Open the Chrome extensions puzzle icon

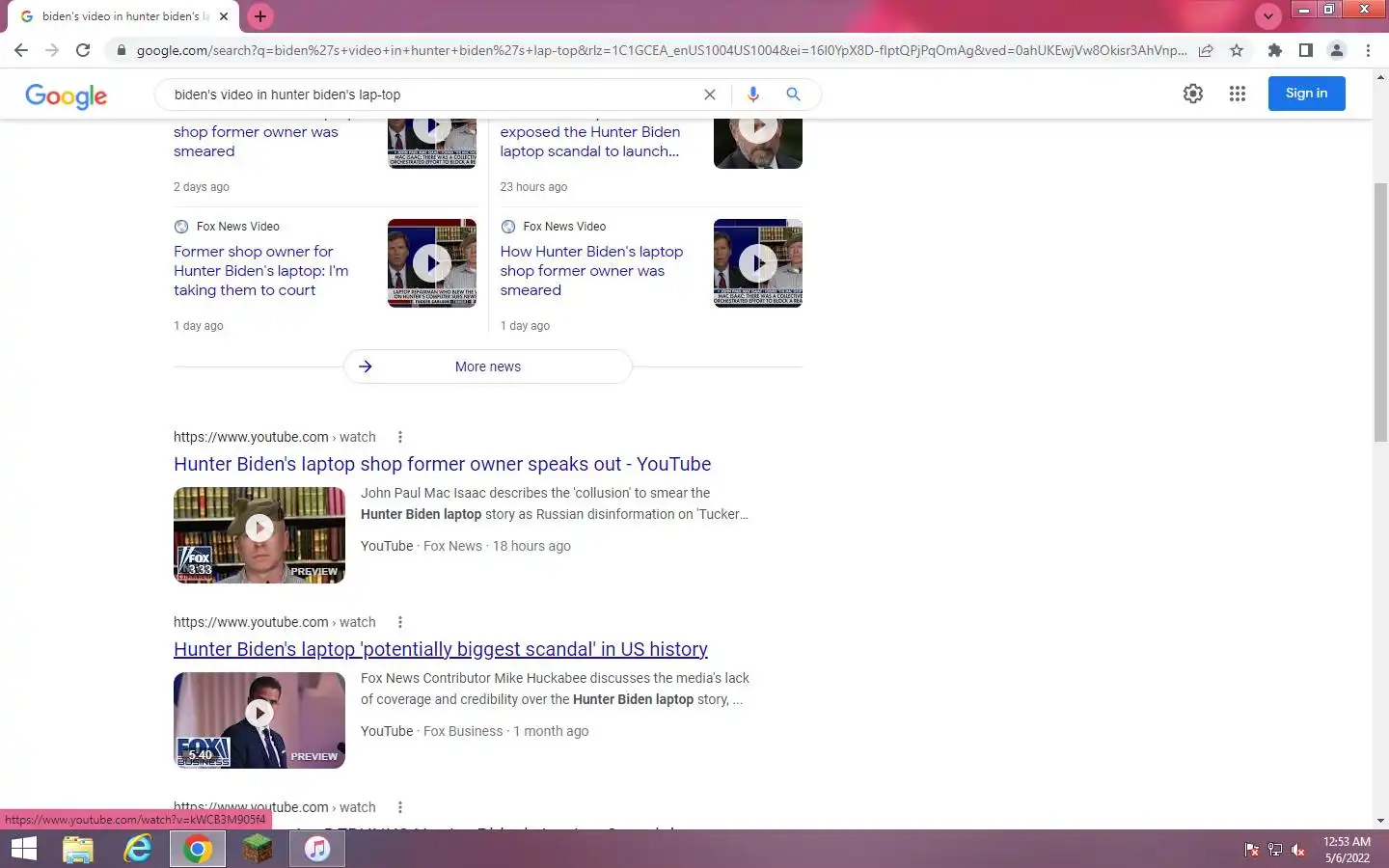coord(1275,50)
